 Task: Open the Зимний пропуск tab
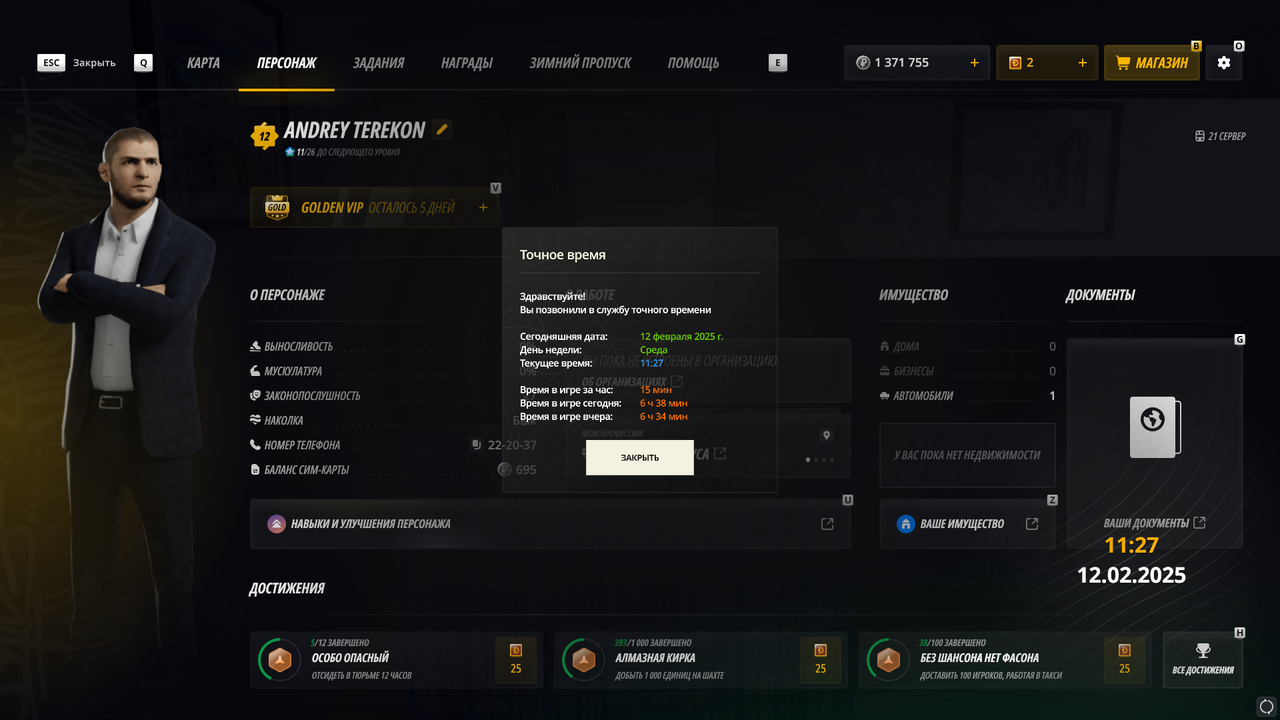point(580,63)
